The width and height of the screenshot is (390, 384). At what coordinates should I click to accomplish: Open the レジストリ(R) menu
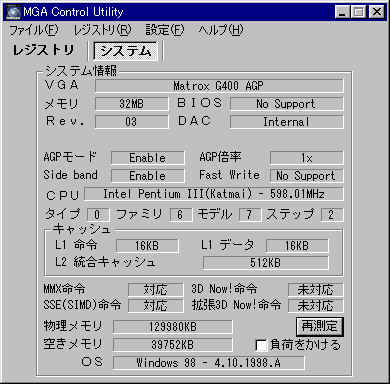coord(102,30)
